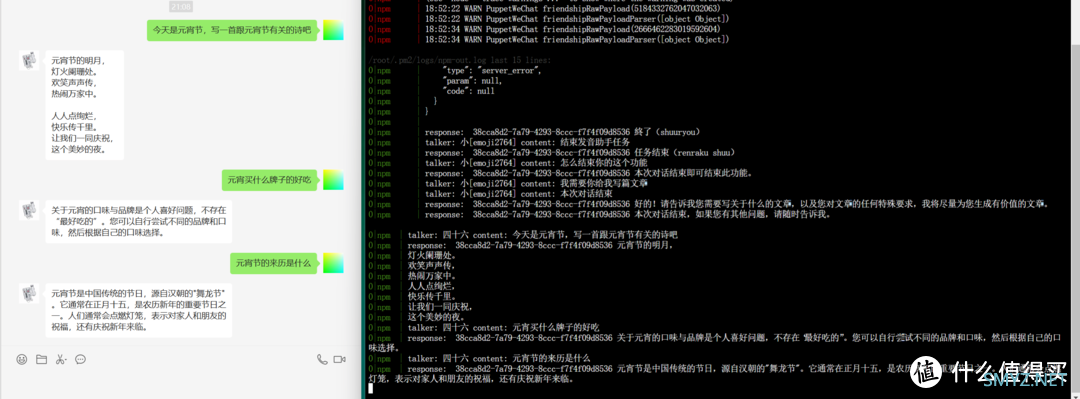
Task: Click bot avatar beside the Lantern Festival poem
Action: (x=29, y=60)
